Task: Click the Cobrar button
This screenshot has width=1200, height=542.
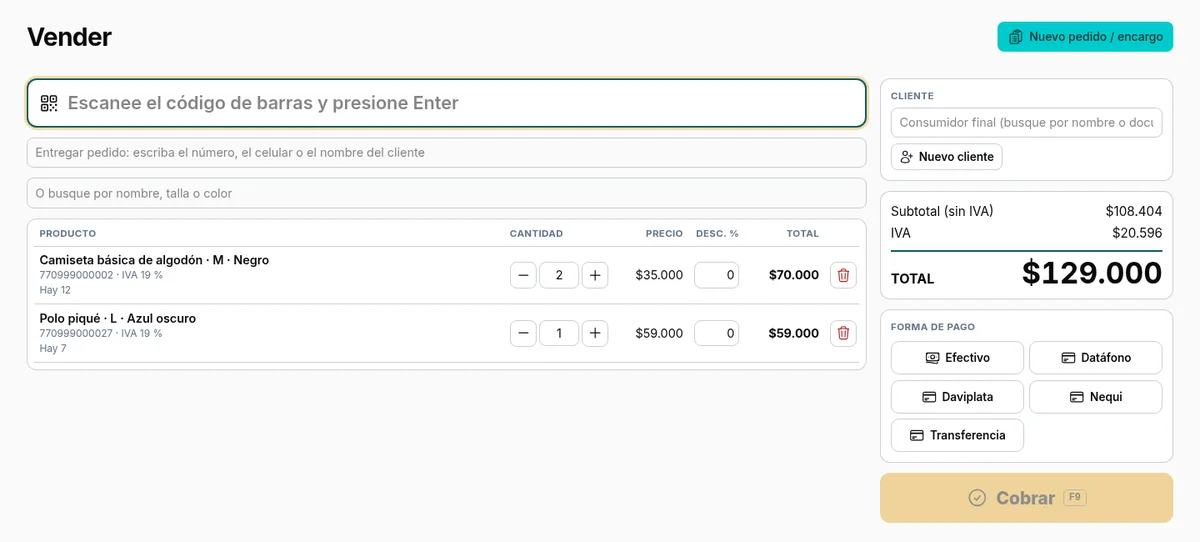Action: click(1026, 498)
